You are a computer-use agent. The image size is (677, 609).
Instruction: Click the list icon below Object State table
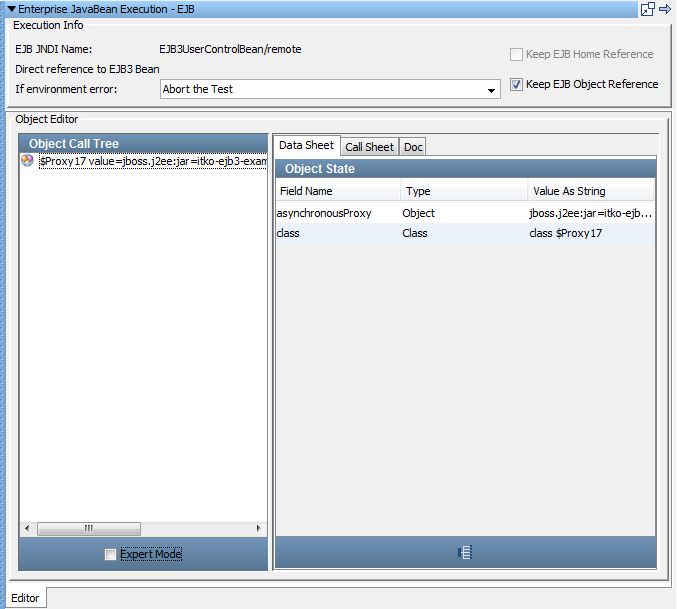tap(465, 552)
